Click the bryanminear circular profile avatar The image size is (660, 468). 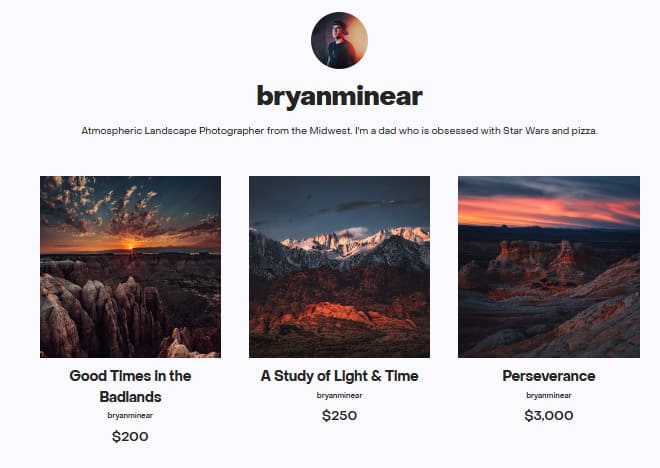click(339, 40)
